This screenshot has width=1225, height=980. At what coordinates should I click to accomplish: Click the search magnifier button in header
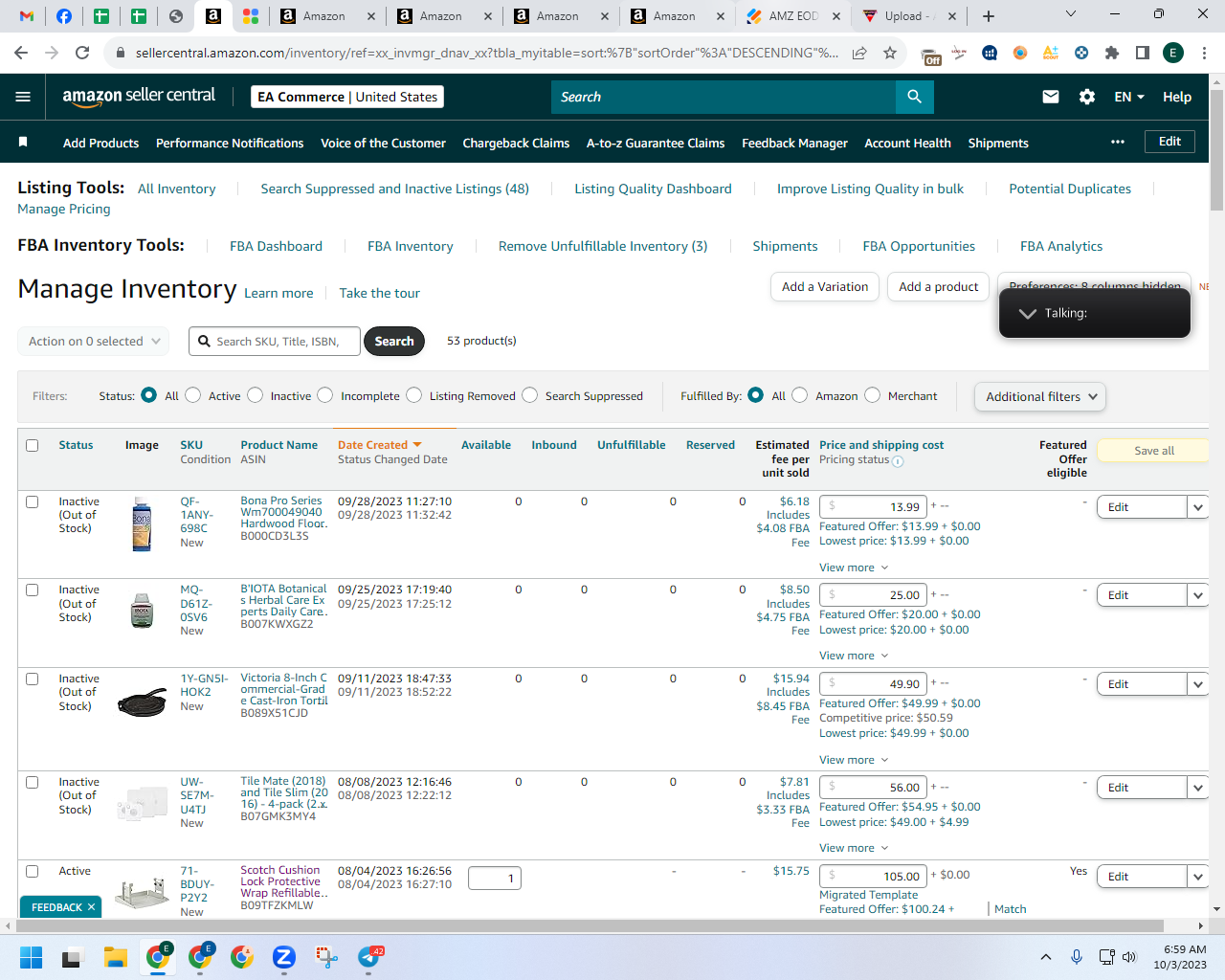coord(914,97)
